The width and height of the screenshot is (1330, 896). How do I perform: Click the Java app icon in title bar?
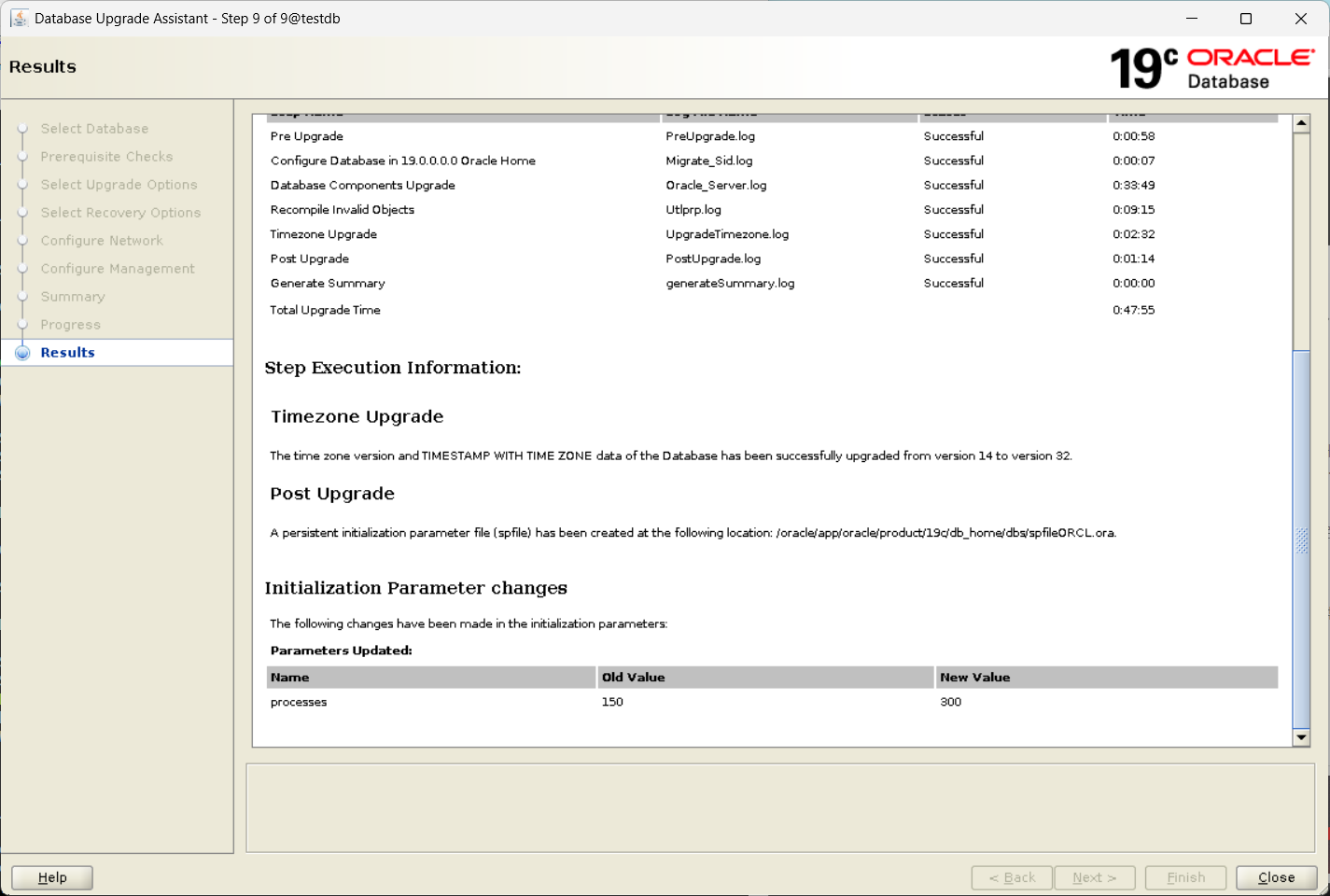coord(19,18)
